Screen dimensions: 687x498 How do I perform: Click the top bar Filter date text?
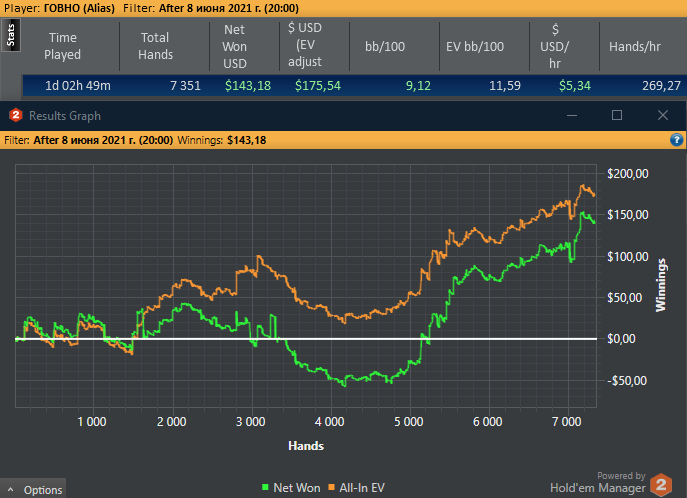tap(228, 8)
